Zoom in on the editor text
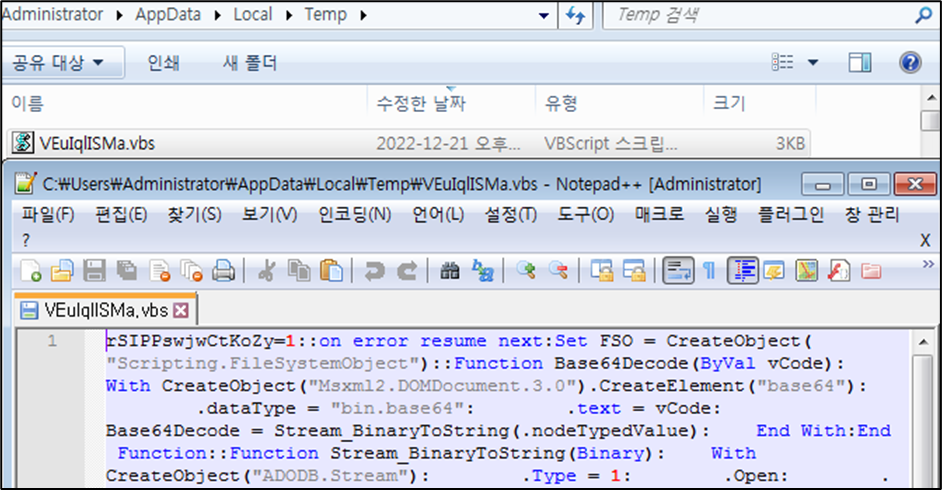The height and width of the screenshot is (490, 942). [x=526, y=271]
